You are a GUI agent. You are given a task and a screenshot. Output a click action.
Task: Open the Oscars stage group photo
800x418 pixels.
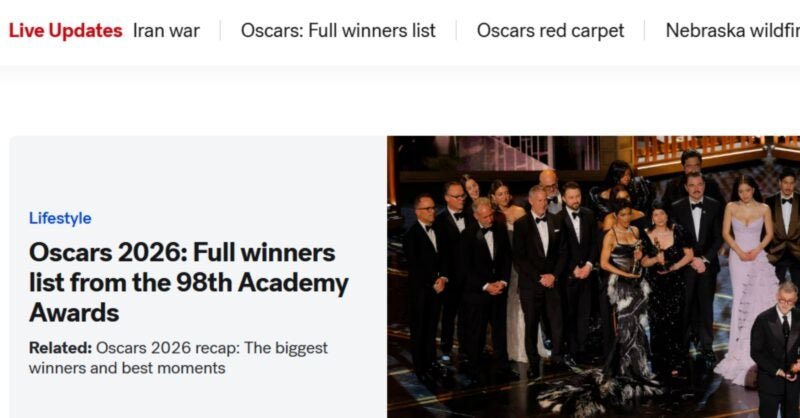point(593,277)
